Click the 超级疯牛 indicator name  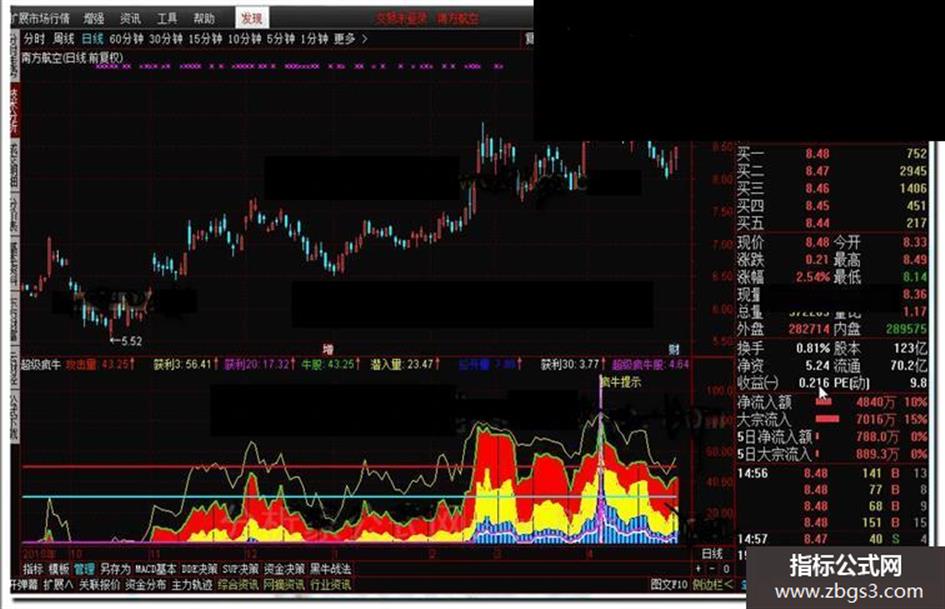coord(41,364)
